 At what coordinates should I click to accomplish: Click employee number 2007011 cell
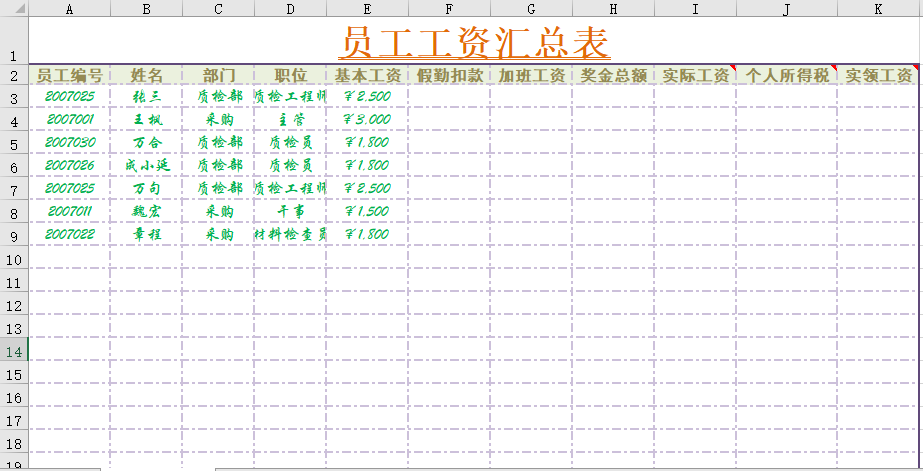click(69, 212)
